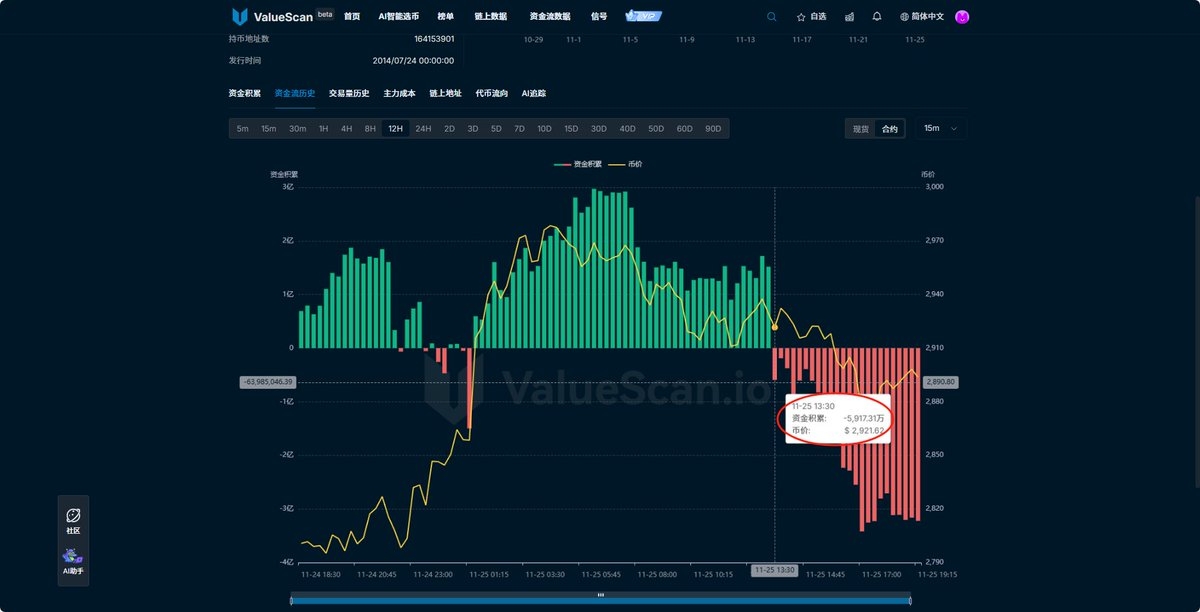The image size is (1200, 612).
Task: Click the ValueScan logo icon
Action: [240, 16]
